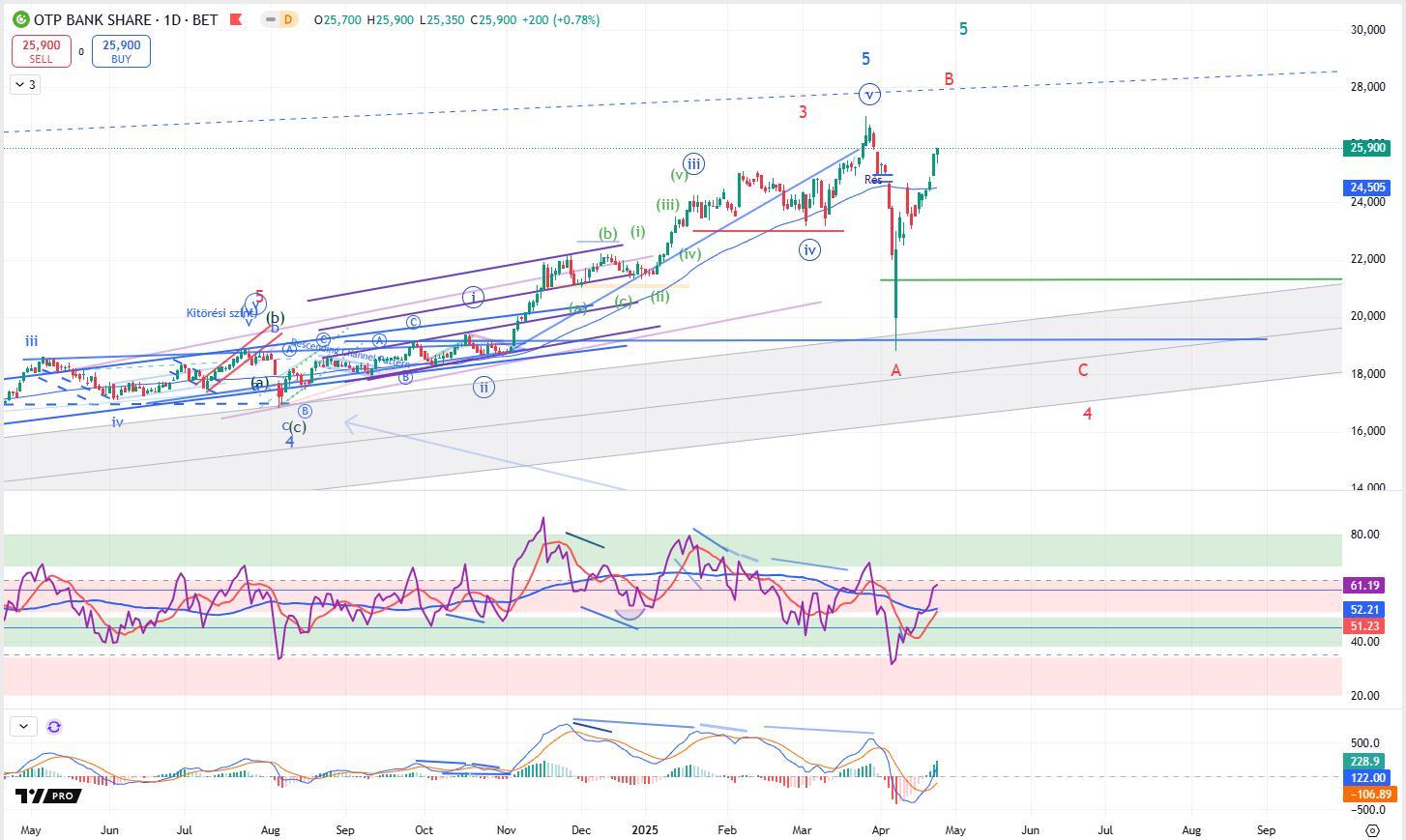Screen dimensions: 1406x840
Task: Click the 2025 label on time axis
Action: (x=645, y=830)
